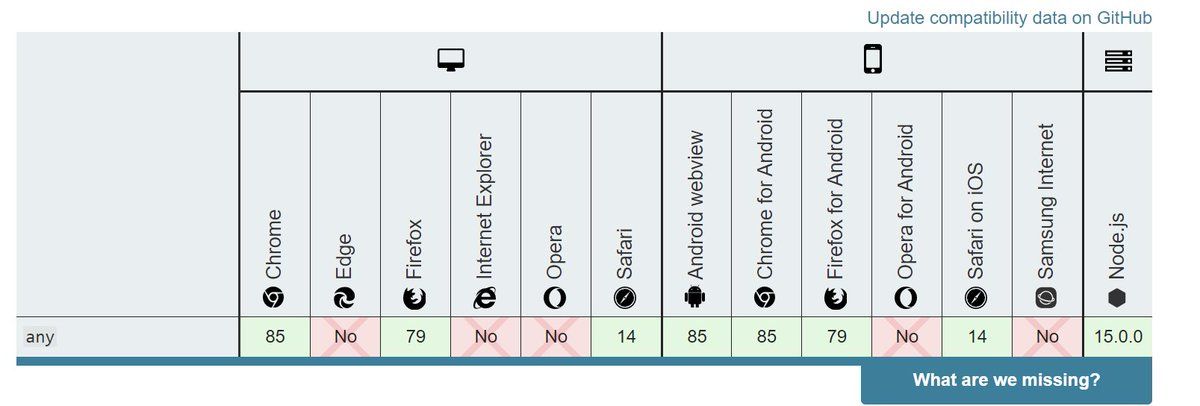Click the Internet Explorer icon
The height and width of the screenshot is (406, 1200).
point(485,297)
